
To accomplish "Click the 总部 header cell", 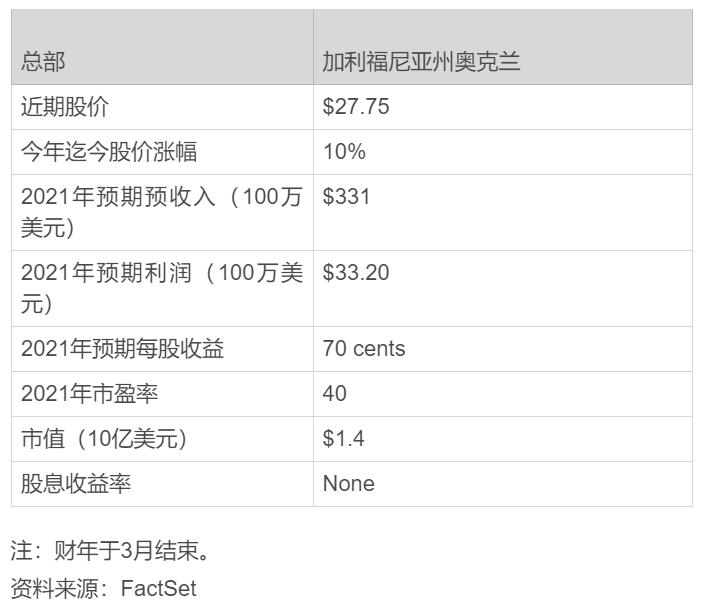I will [44, 62].
